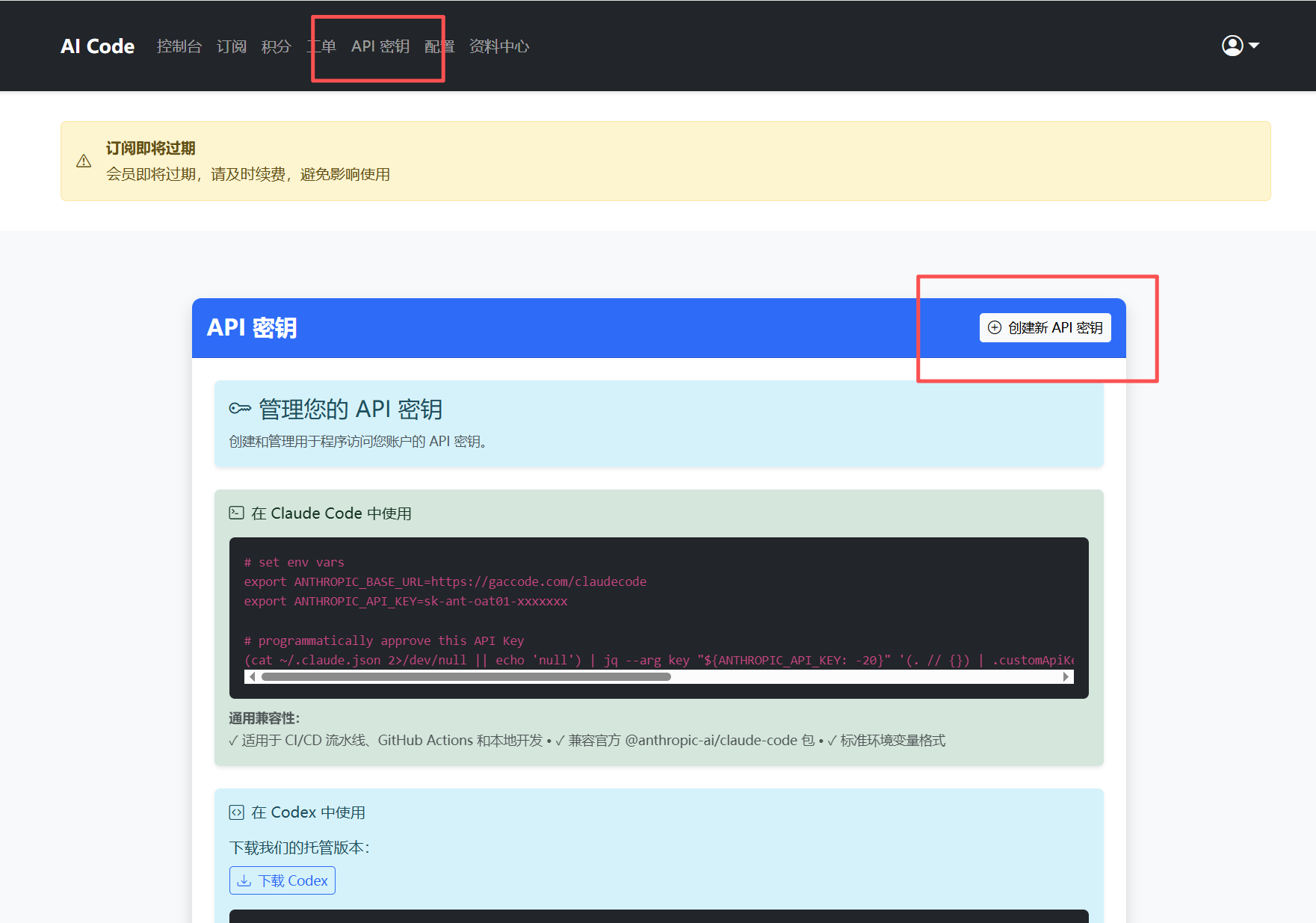Click the key icon beside 管理您的 API 密钥
This screenshot has width=1316, height=923.
(240, 408)
